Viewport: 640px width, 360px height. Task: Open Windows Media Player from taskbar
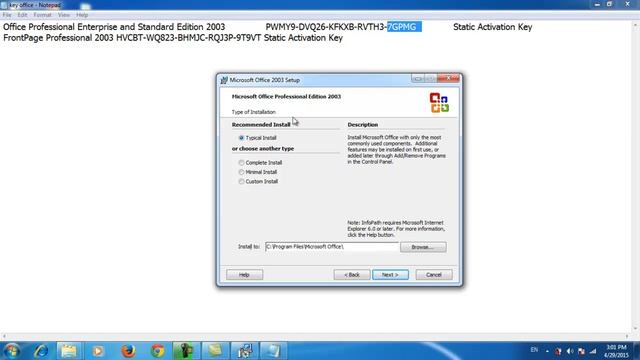pyautogui.click(x=98, y=351)
